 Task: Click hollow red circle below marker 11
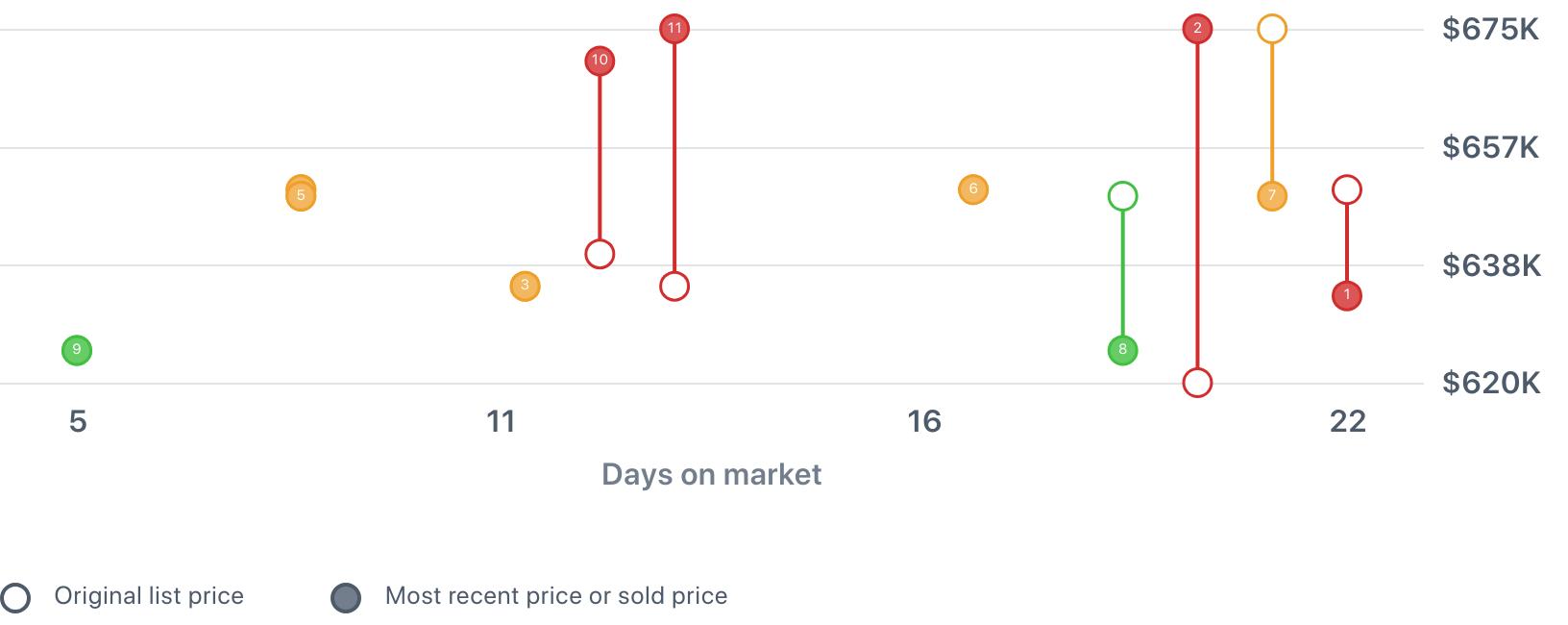[x=674, y=287]
